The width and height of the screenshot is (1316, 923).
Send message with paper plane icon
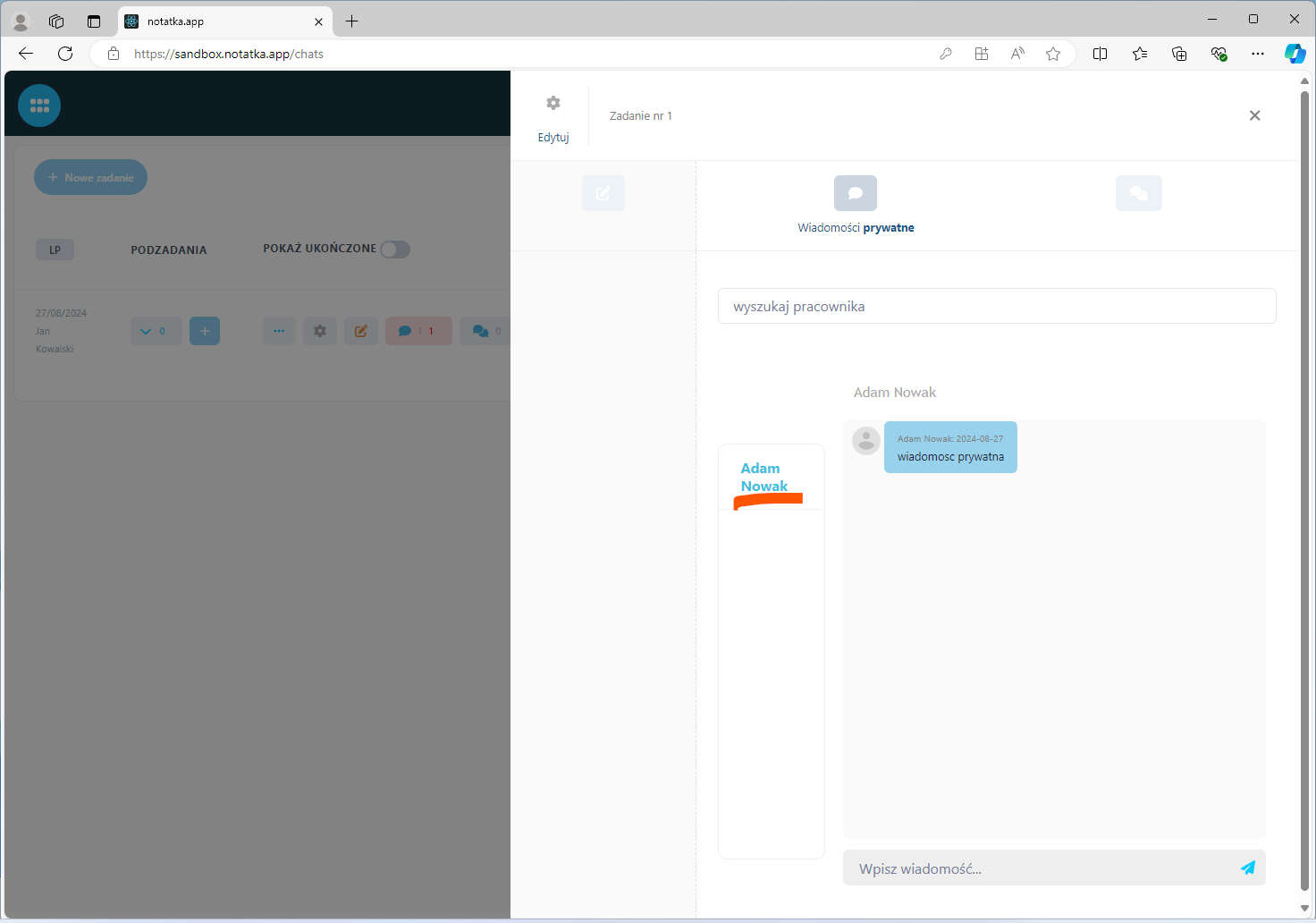(1248, 868)
